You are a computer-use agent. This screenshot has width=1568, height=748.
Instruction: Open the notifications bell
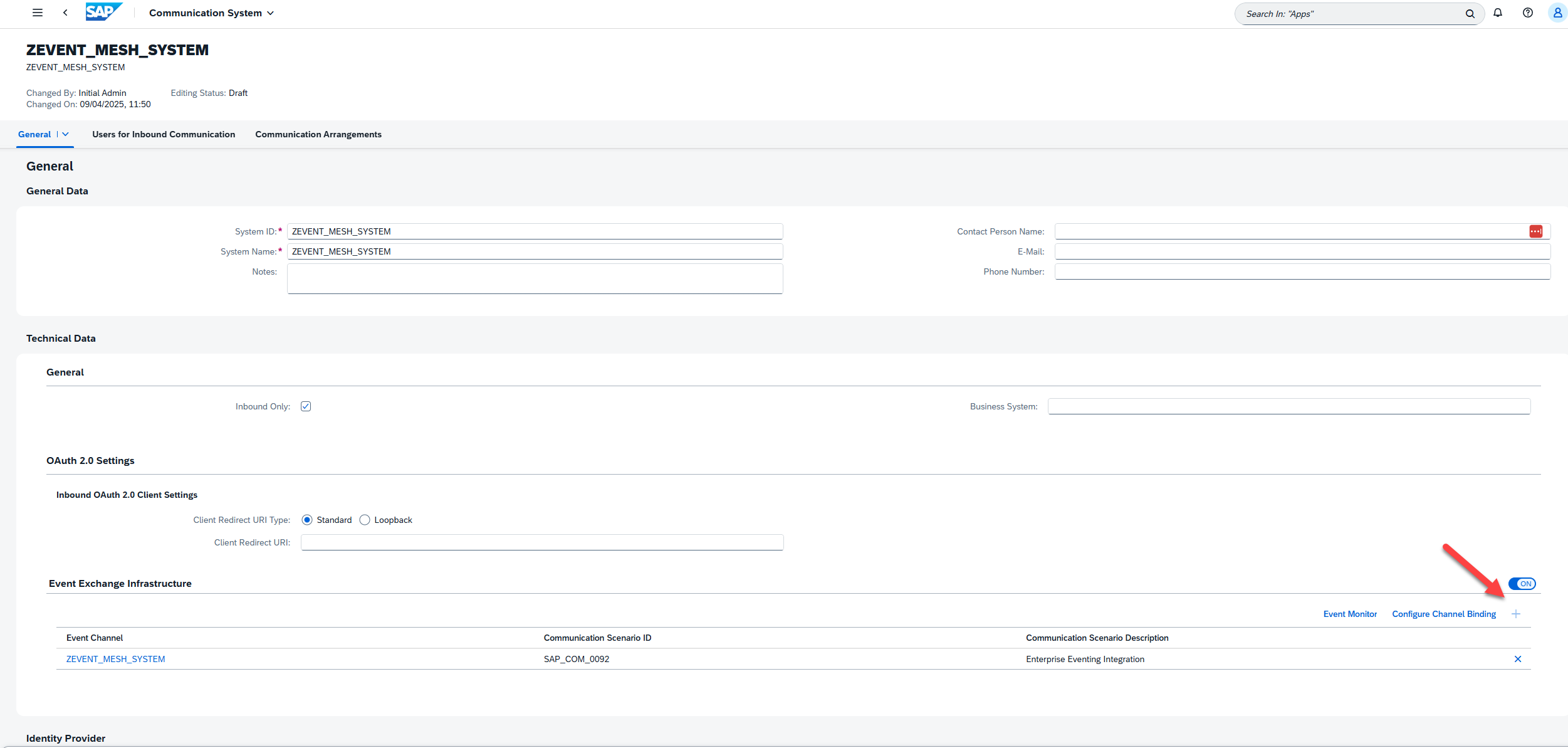[1498, 13]
